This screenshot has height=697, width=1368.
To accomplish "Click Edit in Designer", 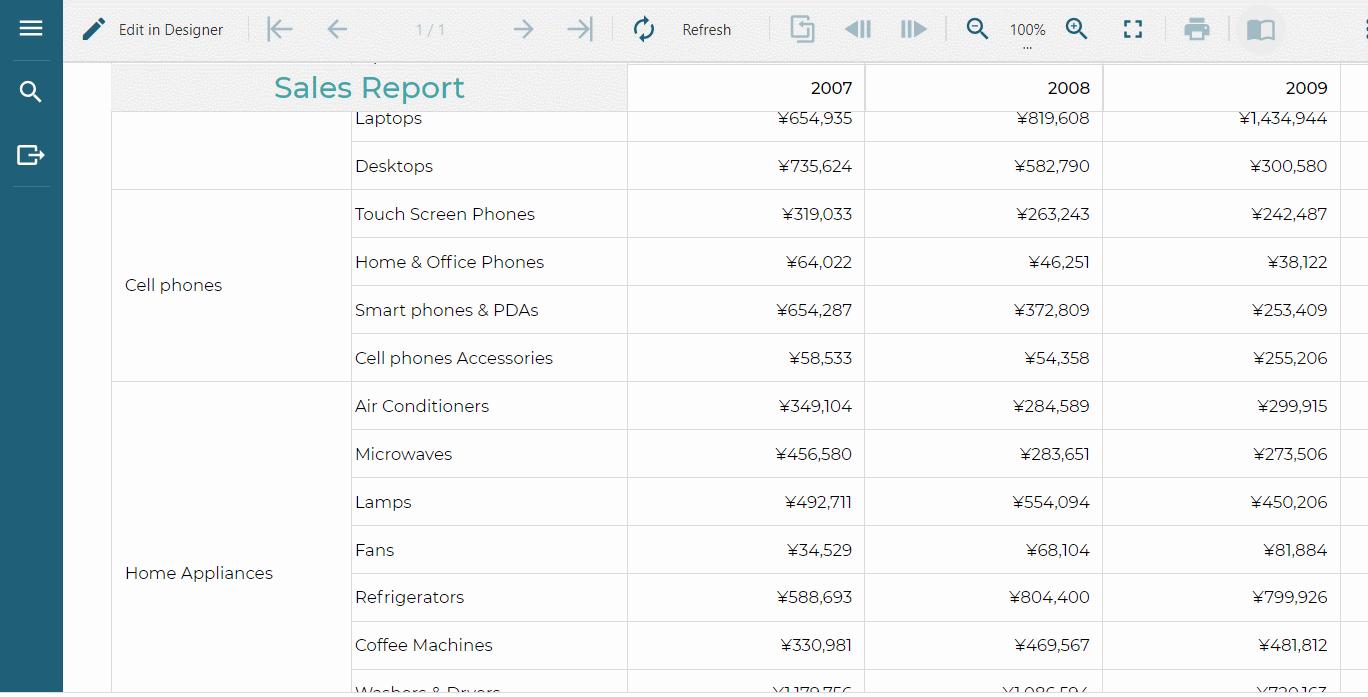I will coord(153,29).
